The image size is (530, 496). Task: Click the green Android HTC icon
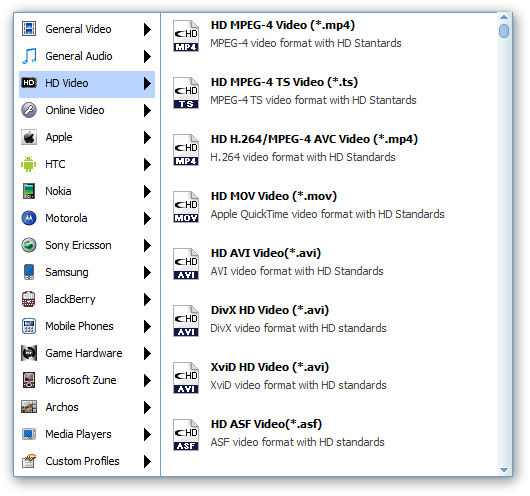(x=29, y=164)
